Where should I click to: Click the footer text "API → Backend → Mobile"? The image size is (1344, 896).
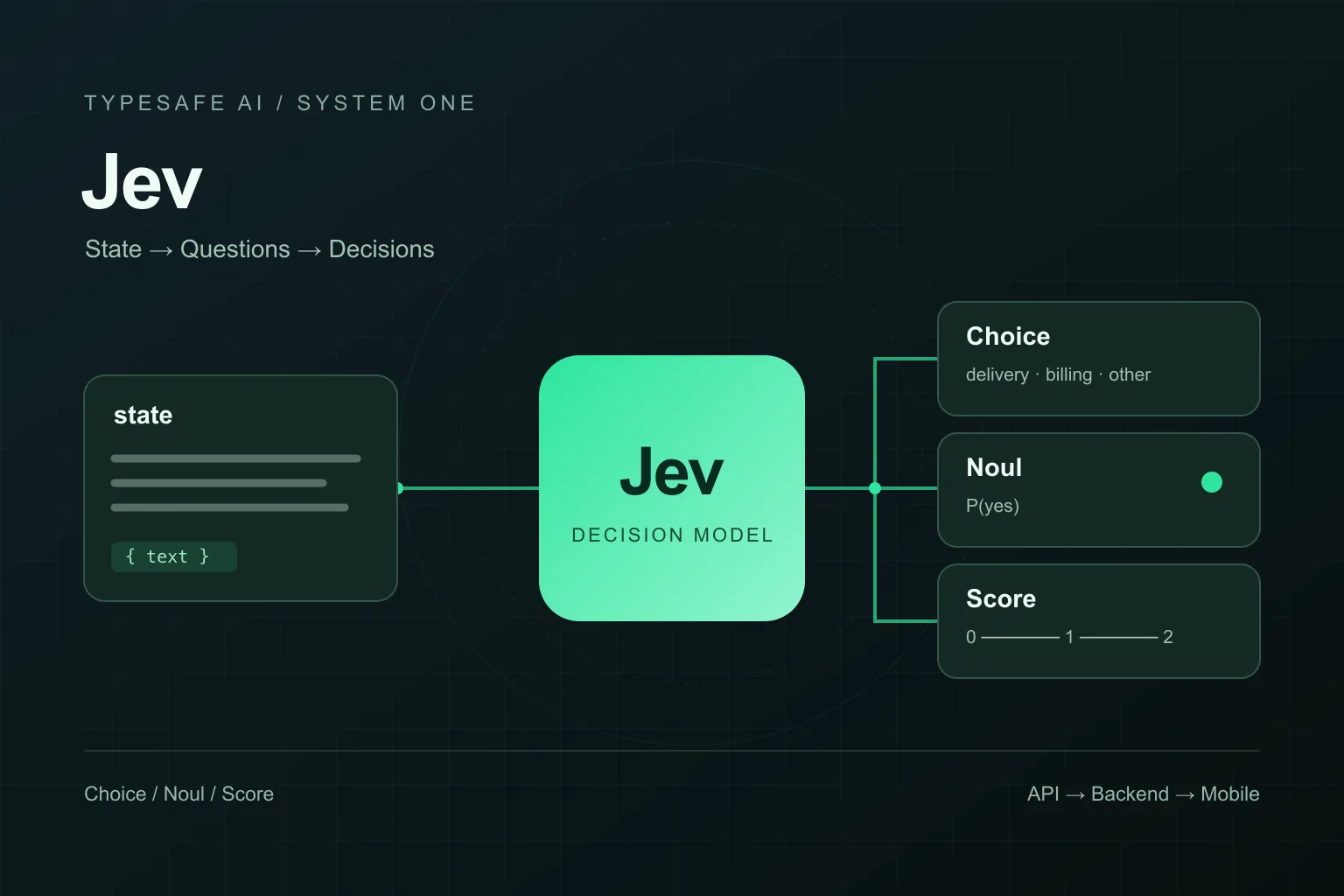[1144, 794]
